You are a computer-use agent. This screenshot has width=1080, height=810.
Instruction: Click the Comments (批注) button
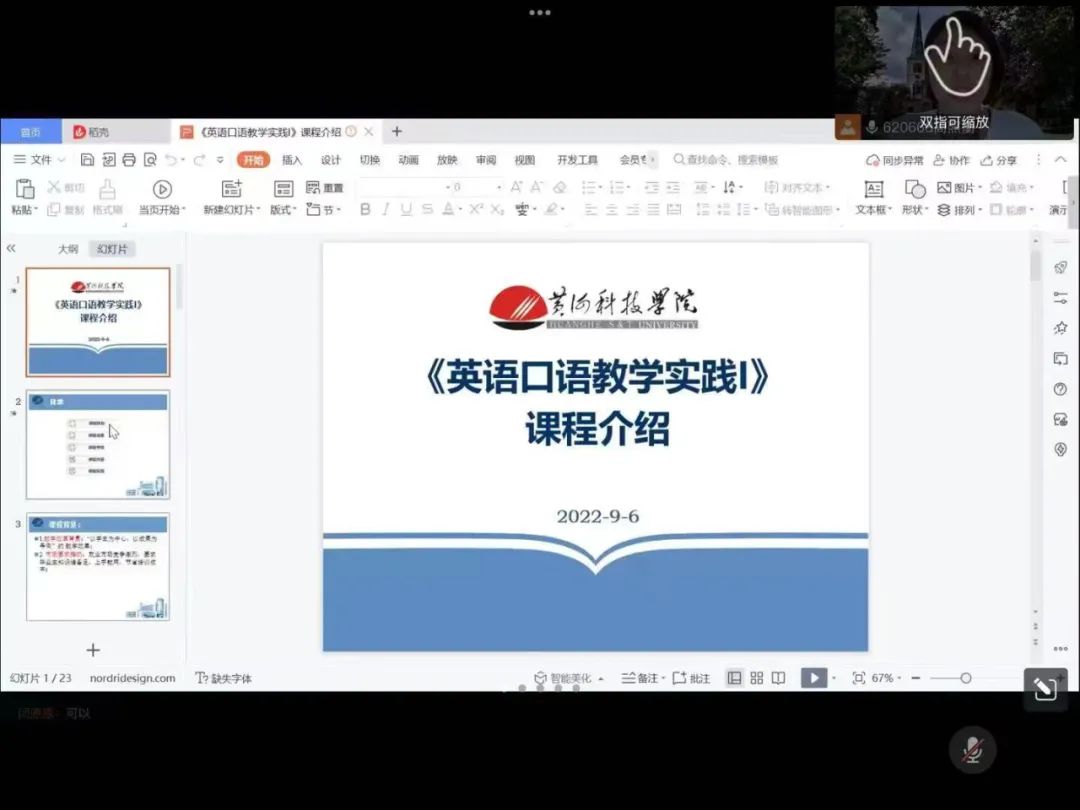[x=691, y=678]
